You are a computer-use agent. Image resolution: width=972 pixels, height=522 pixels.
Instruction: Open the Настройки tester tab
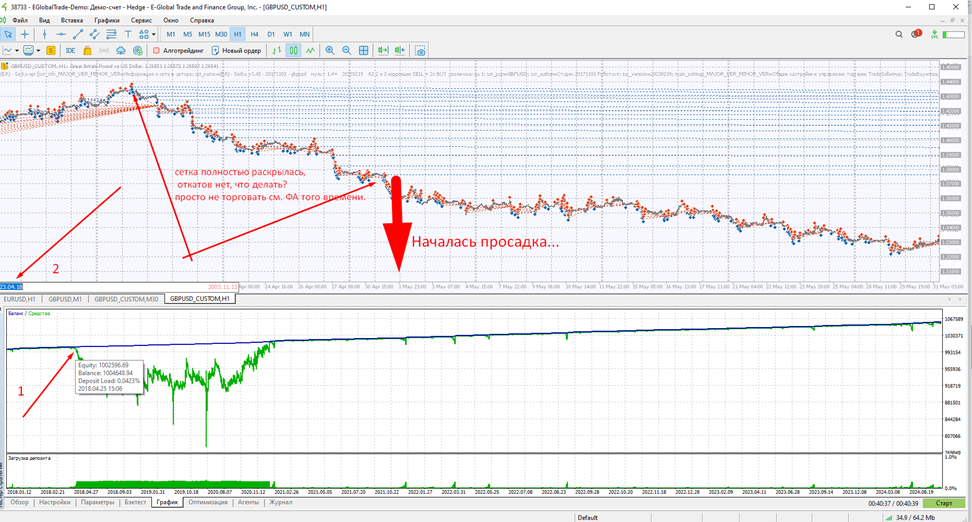coord(55,502)
